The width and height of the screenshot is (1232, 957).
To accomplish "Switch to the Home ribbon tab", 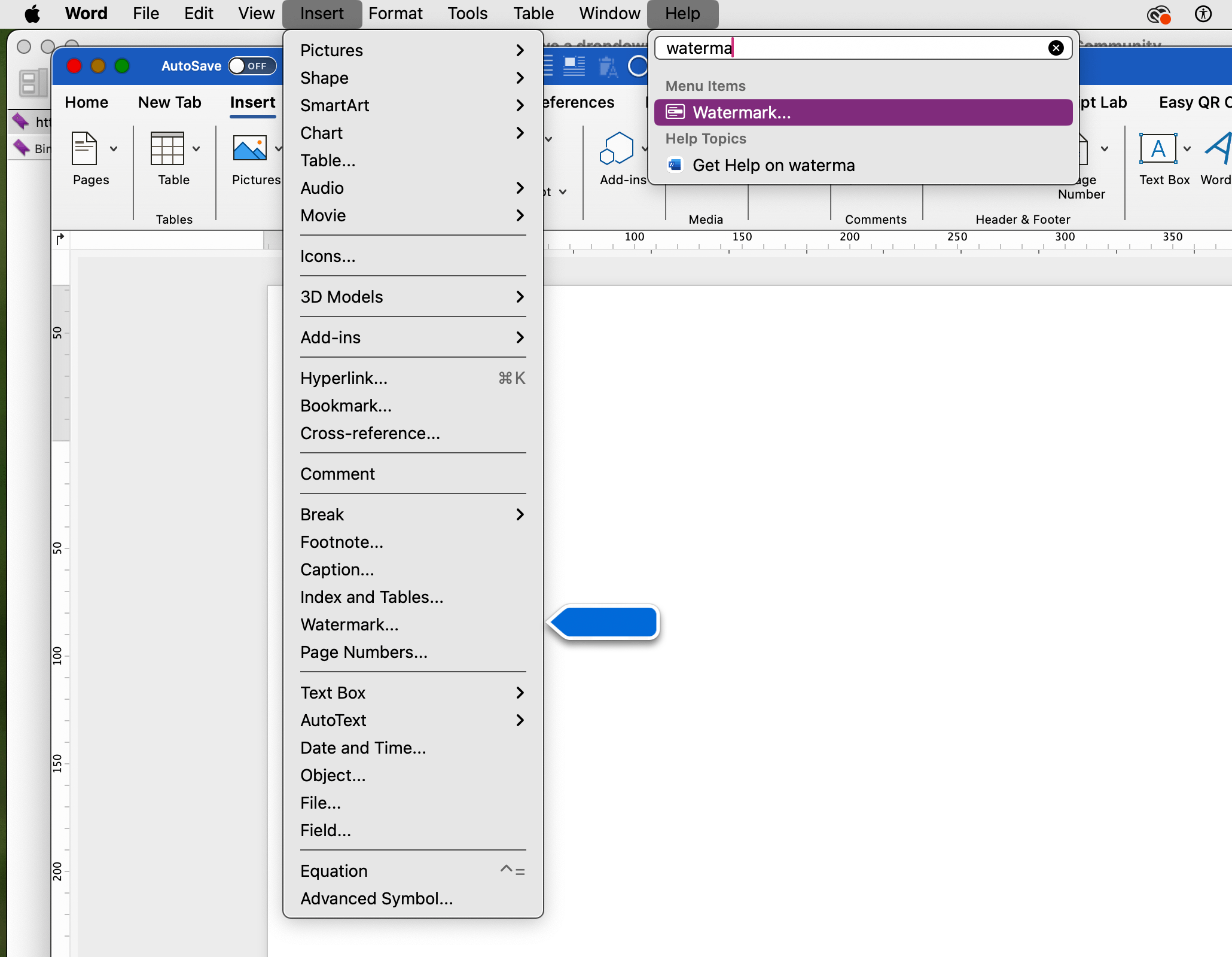I will (86, 102).
